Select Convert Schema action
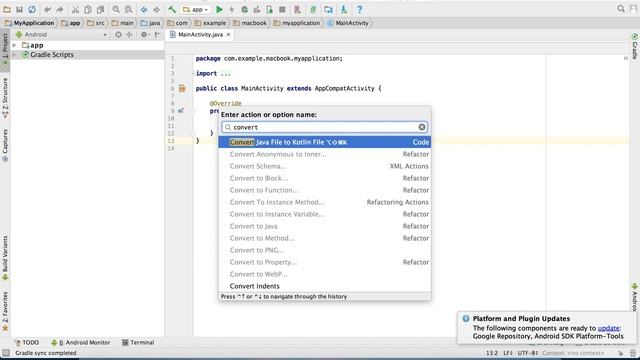This screenshot has width=640, height=360. tap(324, 166)
